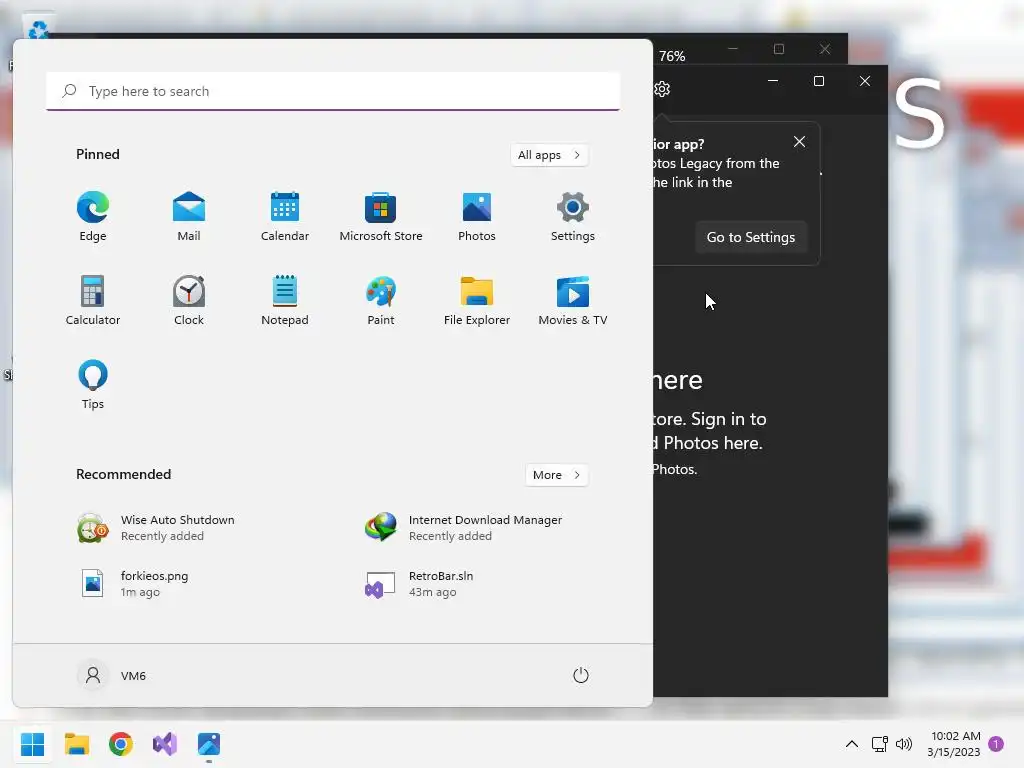
Task: Expand the All apps list
Action: point(549,155)
